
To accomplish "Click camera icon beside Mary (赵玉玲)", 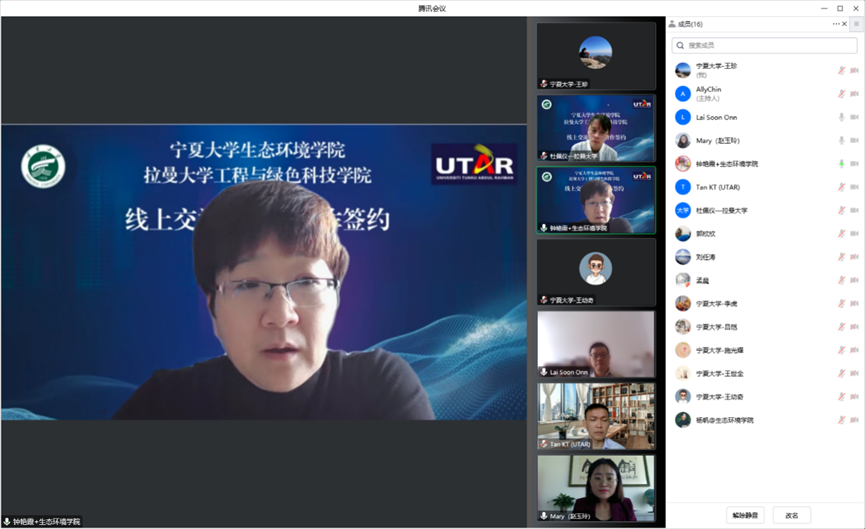I will [854, 140].
